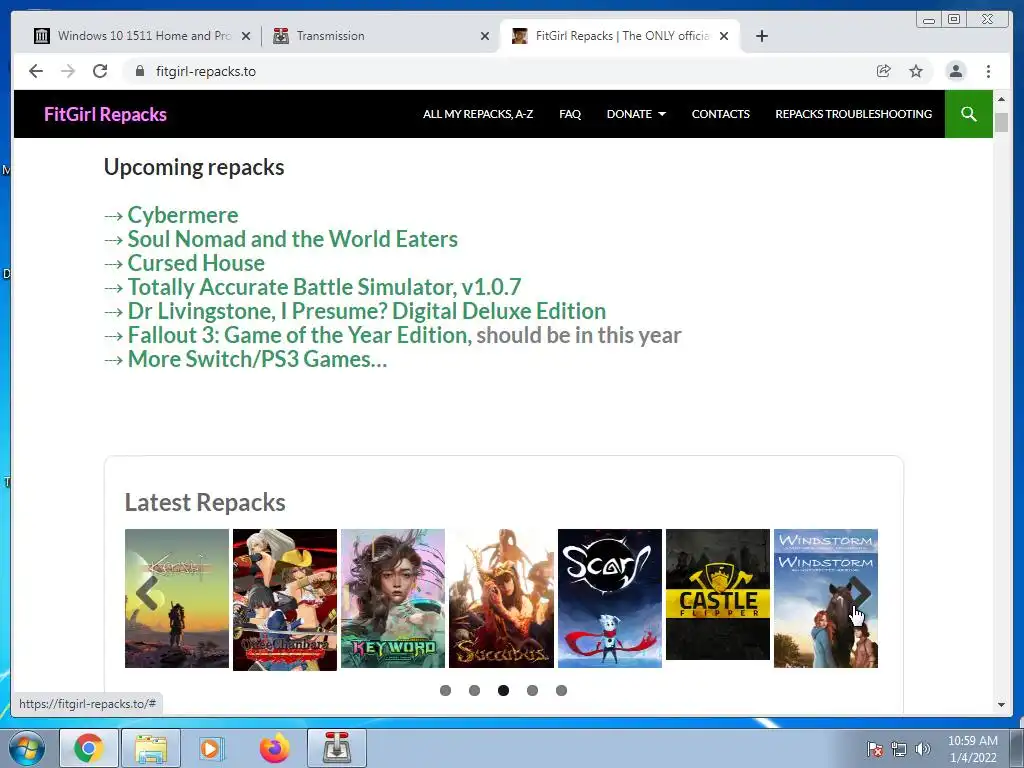
Task: Bookmark this page with the star icon
Action: 916,71
